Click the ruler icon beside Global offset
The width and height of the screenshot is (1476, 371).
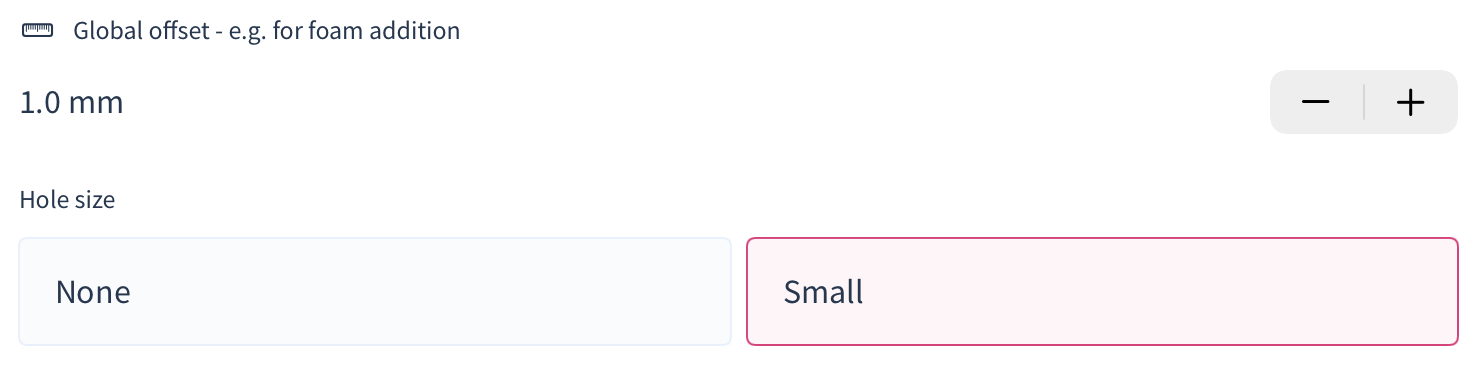tap(38, 31)
